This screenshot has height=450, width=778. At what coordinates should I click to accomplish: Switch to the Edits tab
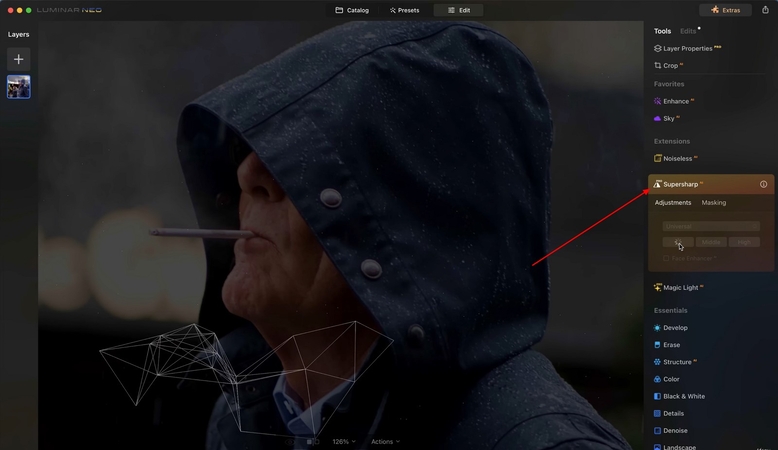pyautogui.click(x=688, y=31)
